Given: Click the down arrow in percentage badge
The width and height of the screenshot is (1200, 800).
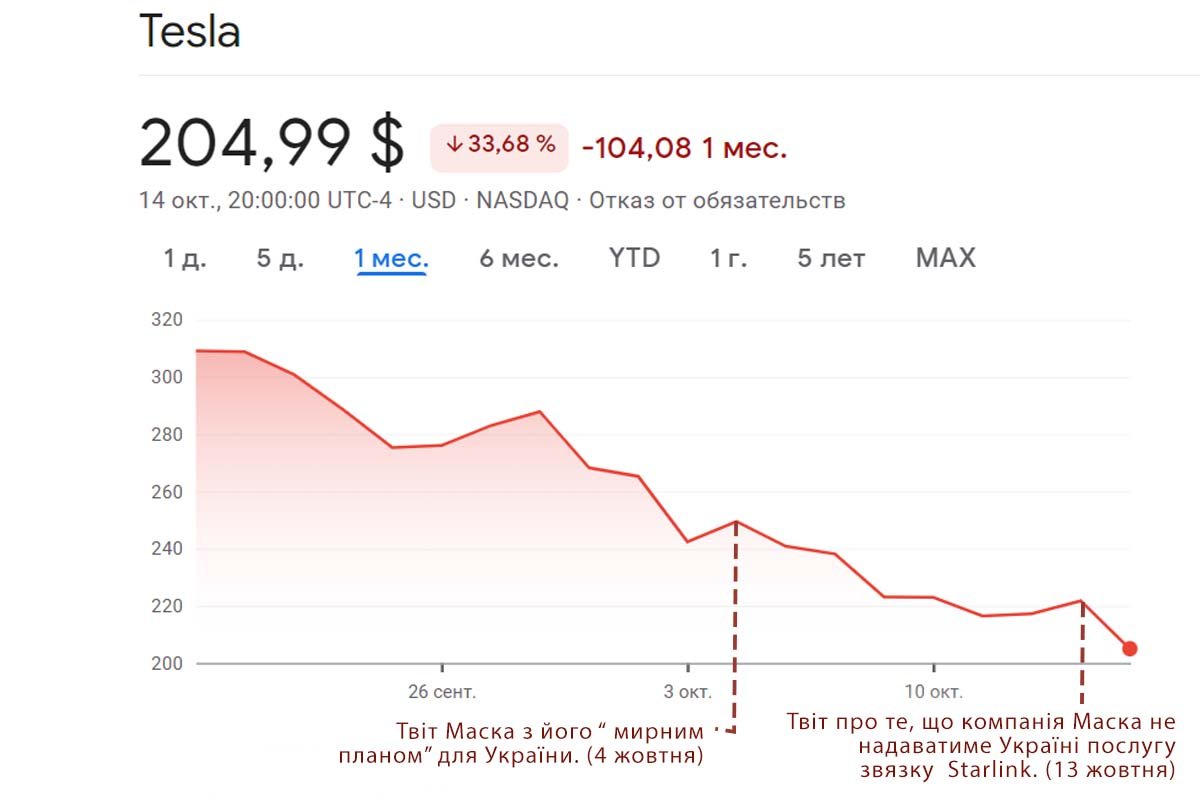Looking at the screenshot, I should pyautogui.click(x=453, y=145).
